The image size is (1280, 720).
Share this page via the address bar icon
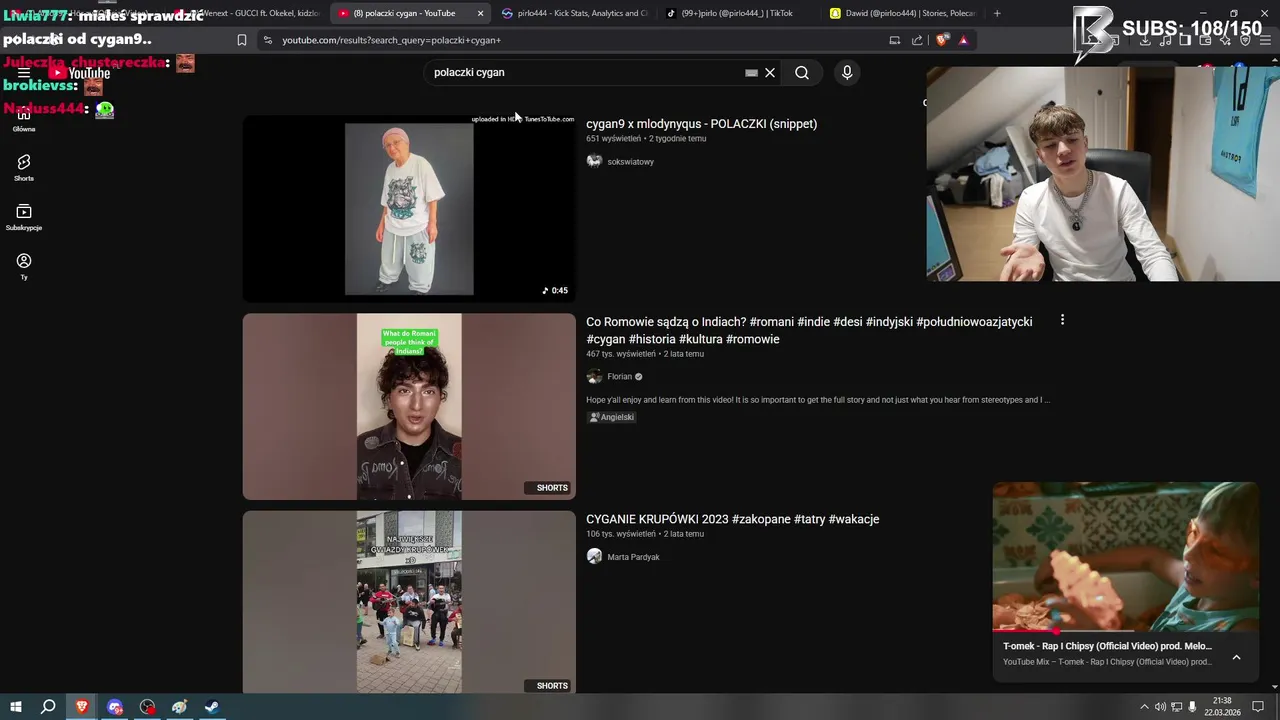pyautogui.click(x=917, y=40)
